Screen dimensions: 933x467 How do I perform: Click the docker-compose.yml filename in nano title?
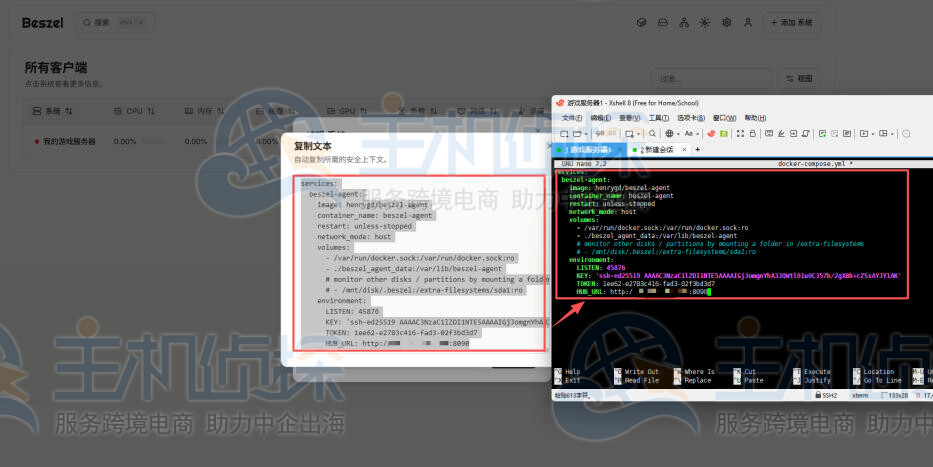pyautogui.click(x=812, y=164)
